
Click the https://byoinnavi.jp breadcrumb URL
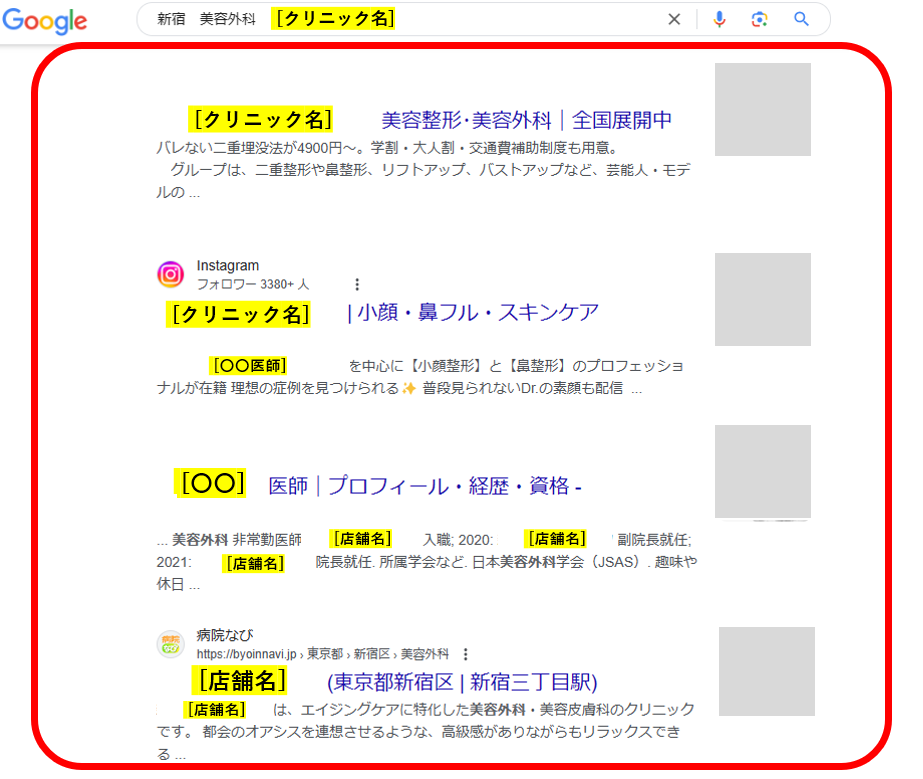point(249,654)
